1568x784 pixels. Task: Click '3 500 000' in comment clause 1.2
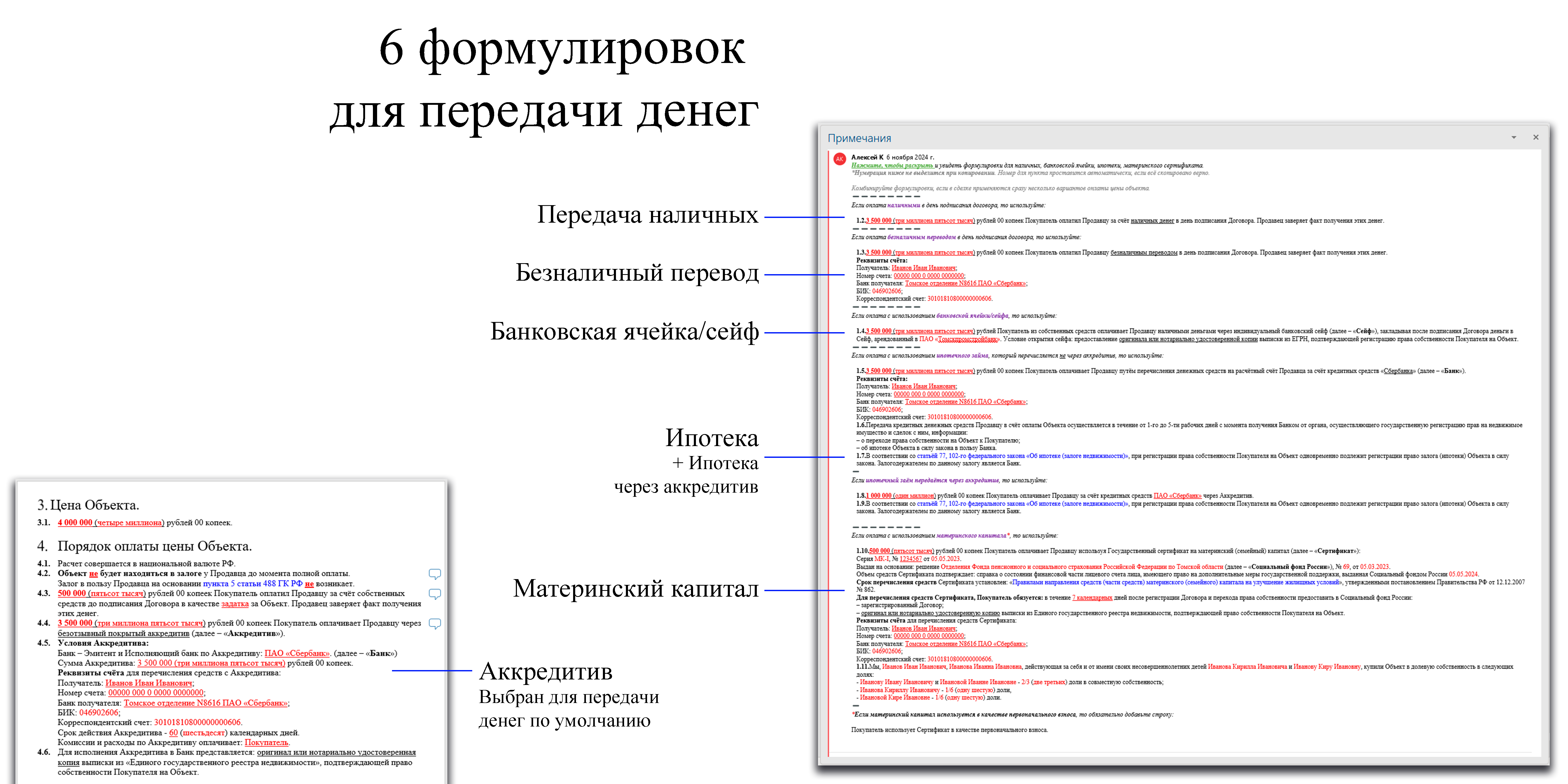click(878, 221)
